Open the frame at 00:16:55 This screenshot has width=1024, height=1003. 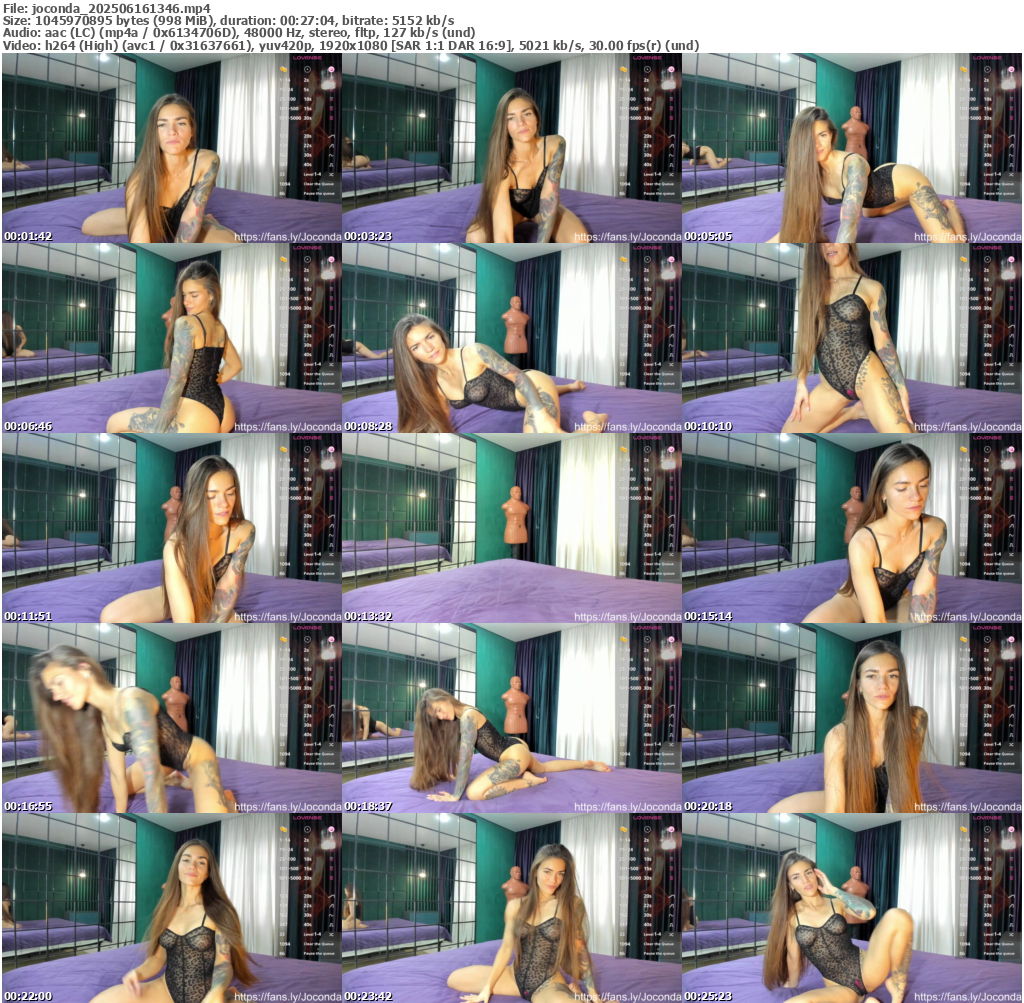tap(172, 718)
